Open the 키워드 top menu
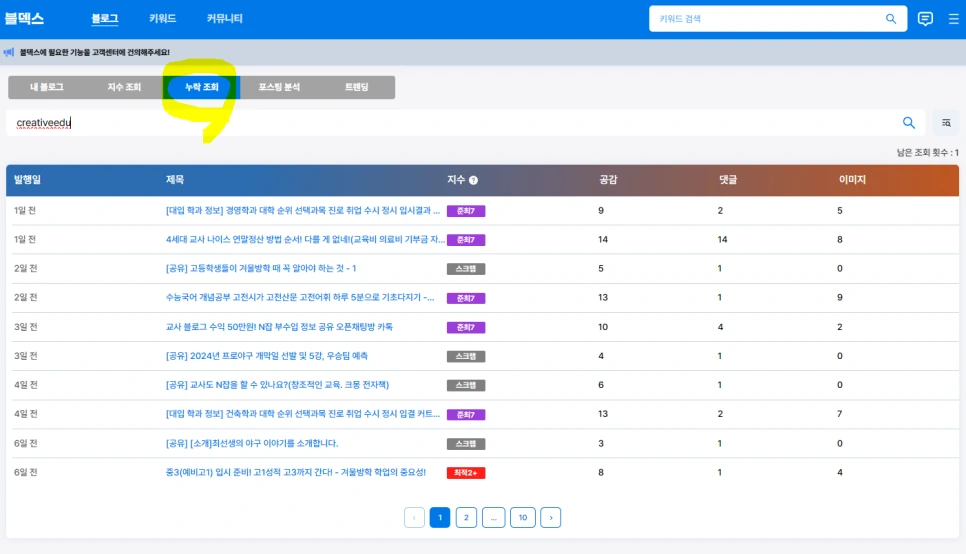The height and width of the screenshot is (554, 966). click(x=163, y=18)
